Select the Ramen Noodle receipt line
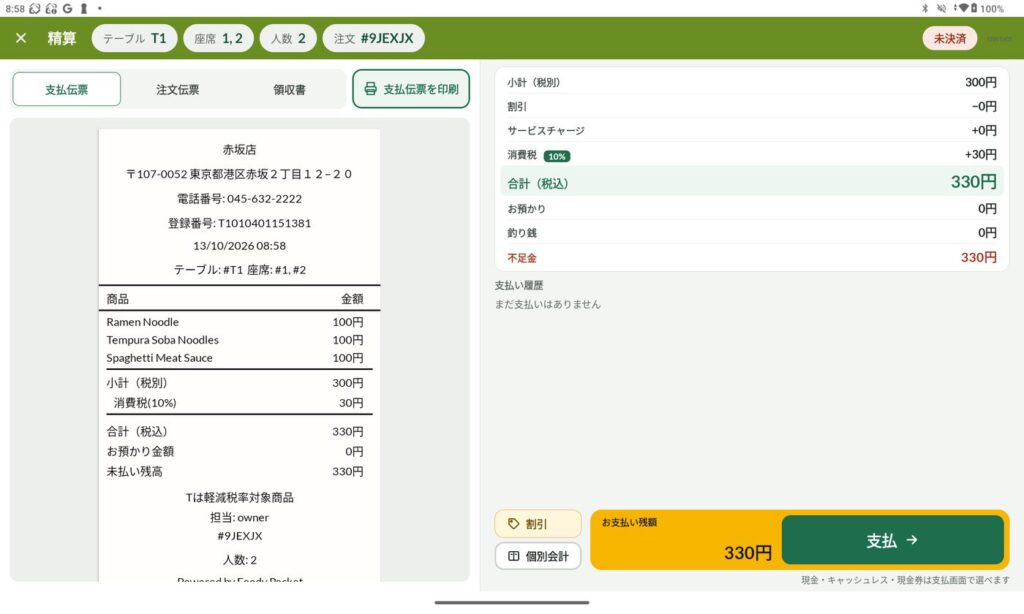This screenshot has height=614, width=1024. click(235, 322)
